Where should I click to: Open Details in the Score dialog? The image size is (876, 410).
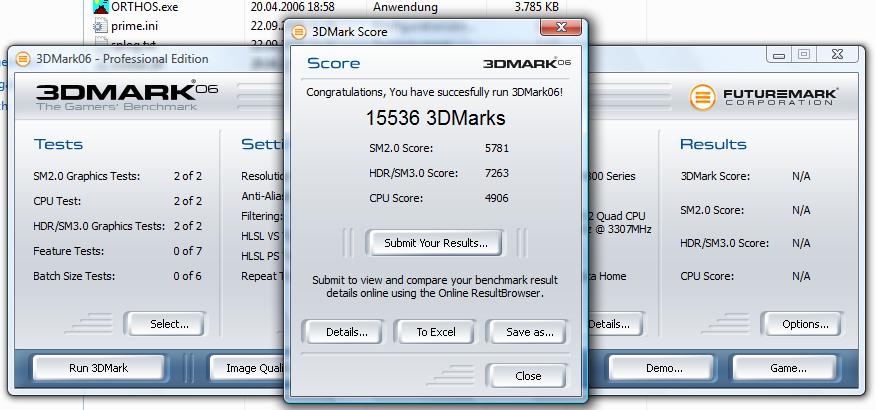point(344,332)
